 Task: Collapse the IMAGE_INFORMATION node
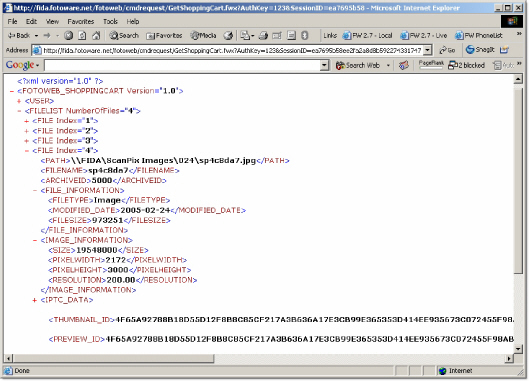(34, 240)
